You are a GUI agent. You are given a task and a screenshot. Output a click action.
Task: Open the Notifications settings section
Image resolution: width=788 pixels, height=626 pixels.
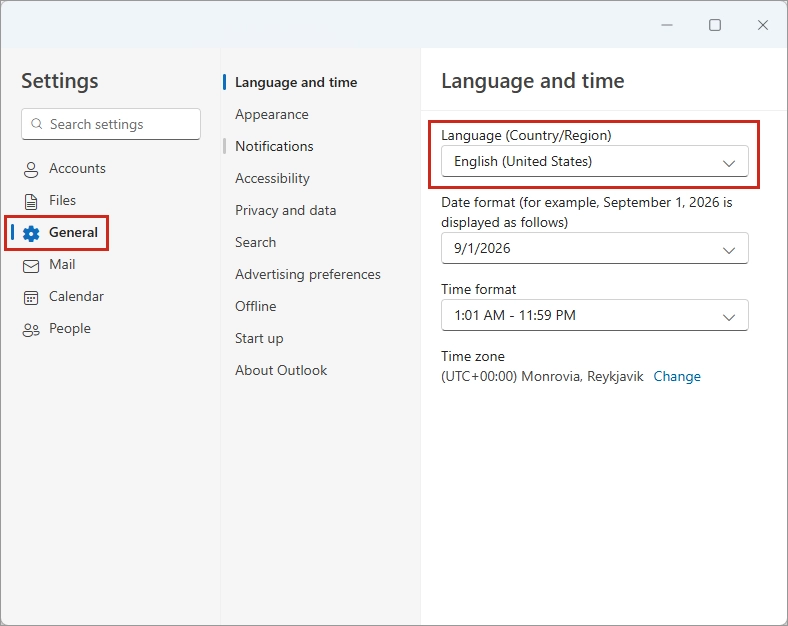coord(274,146)
